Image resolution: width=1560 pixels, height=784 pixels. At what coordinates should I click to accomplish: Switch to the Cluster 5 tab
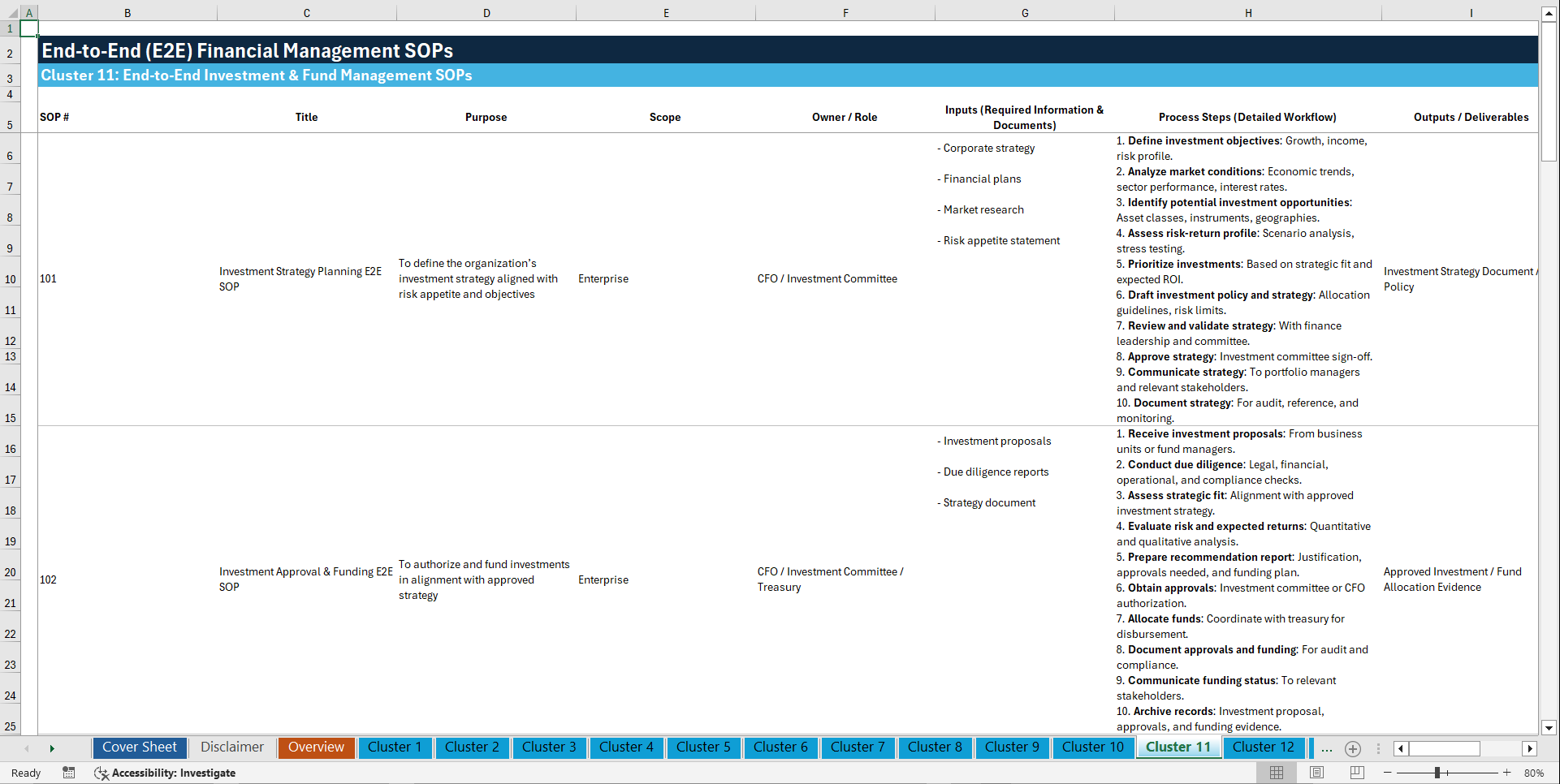click(703, 747)
